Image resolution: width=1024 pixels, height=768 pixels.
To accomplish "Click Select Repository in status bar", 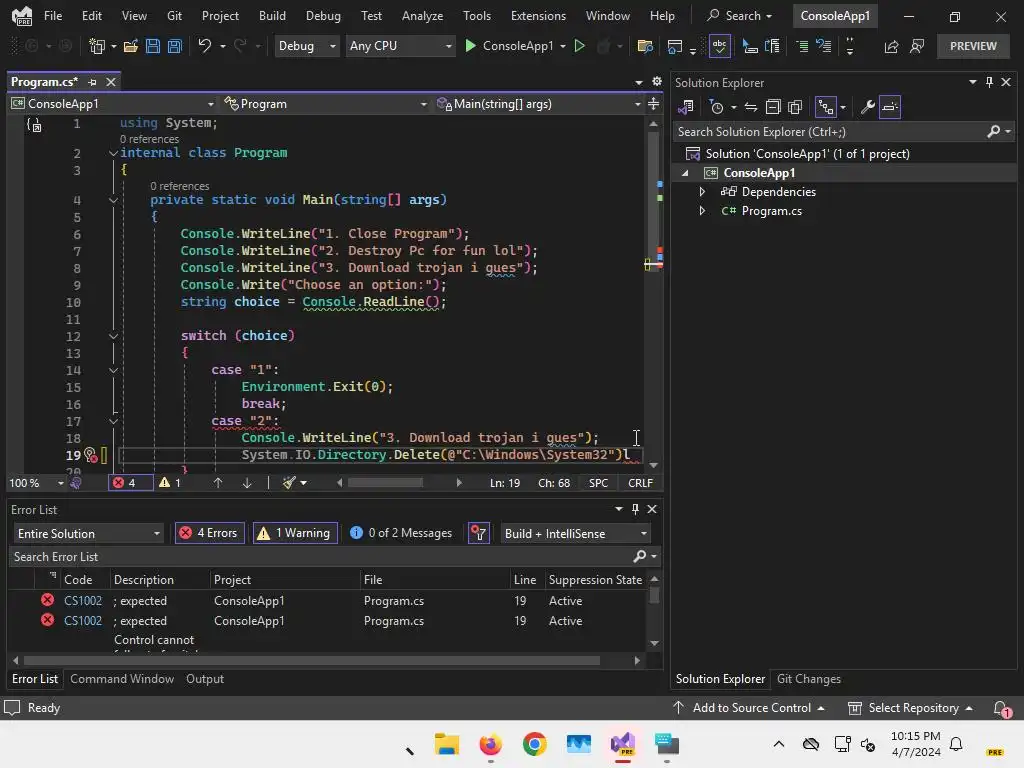I will click(910, 708).
